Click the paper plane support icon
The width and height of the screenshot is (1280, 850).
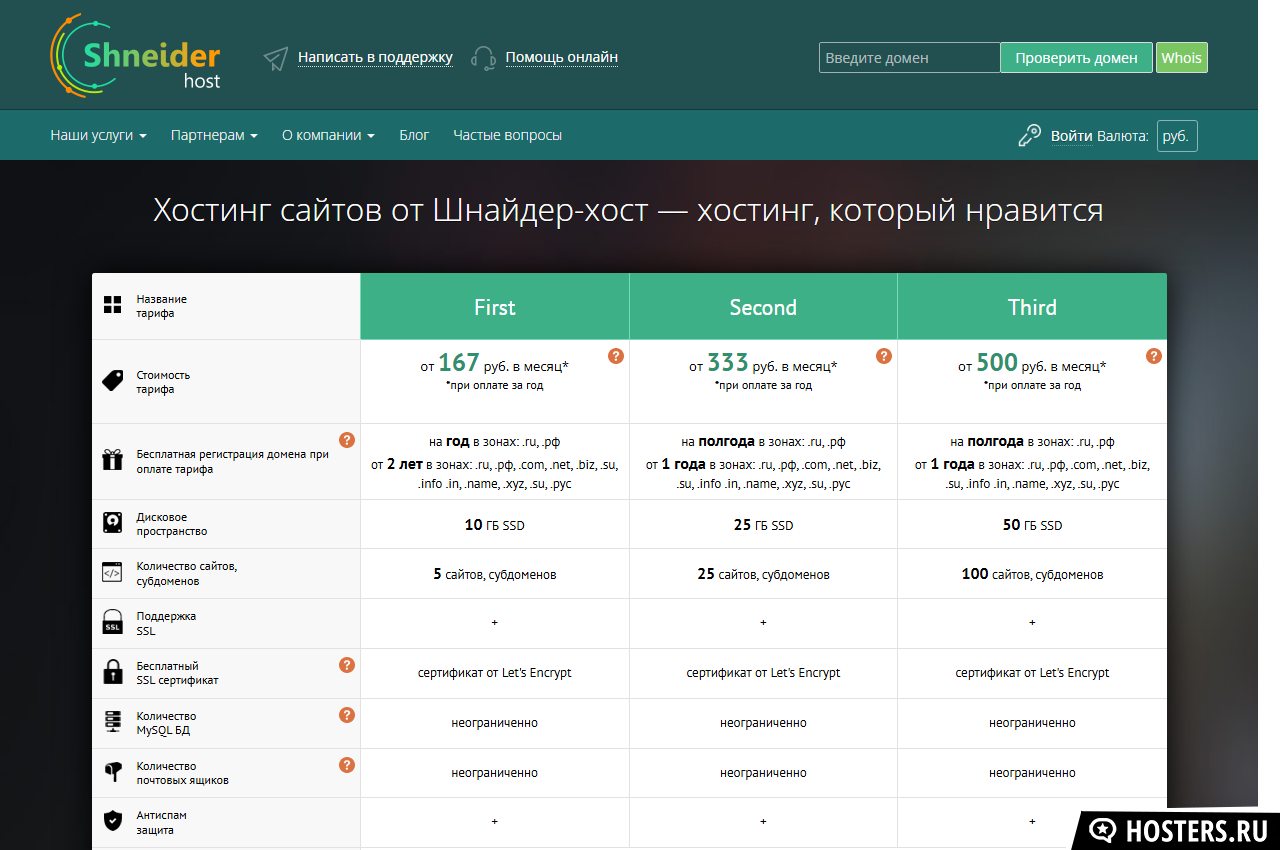[276, 59]
